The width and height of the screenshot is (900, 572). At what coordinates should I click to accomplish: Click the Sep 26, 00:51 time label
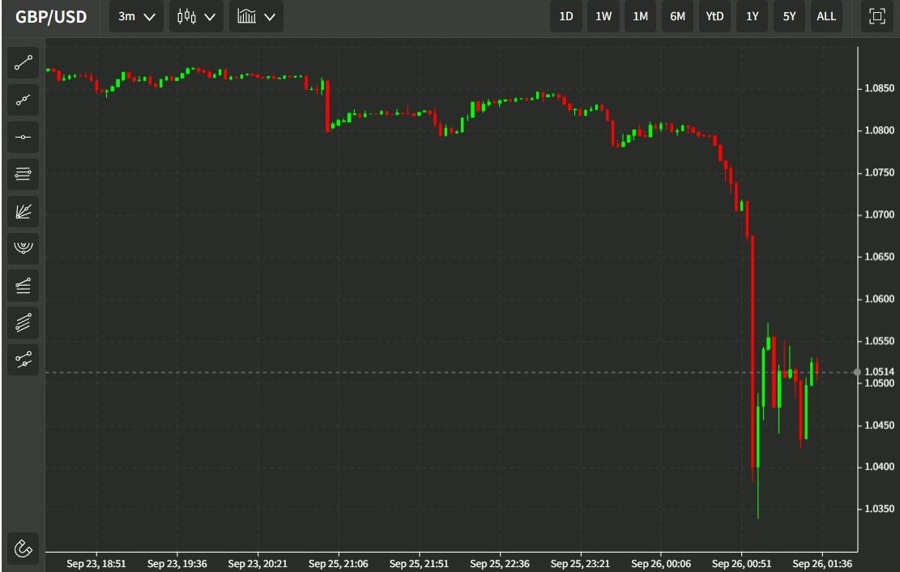click(742, 563)
